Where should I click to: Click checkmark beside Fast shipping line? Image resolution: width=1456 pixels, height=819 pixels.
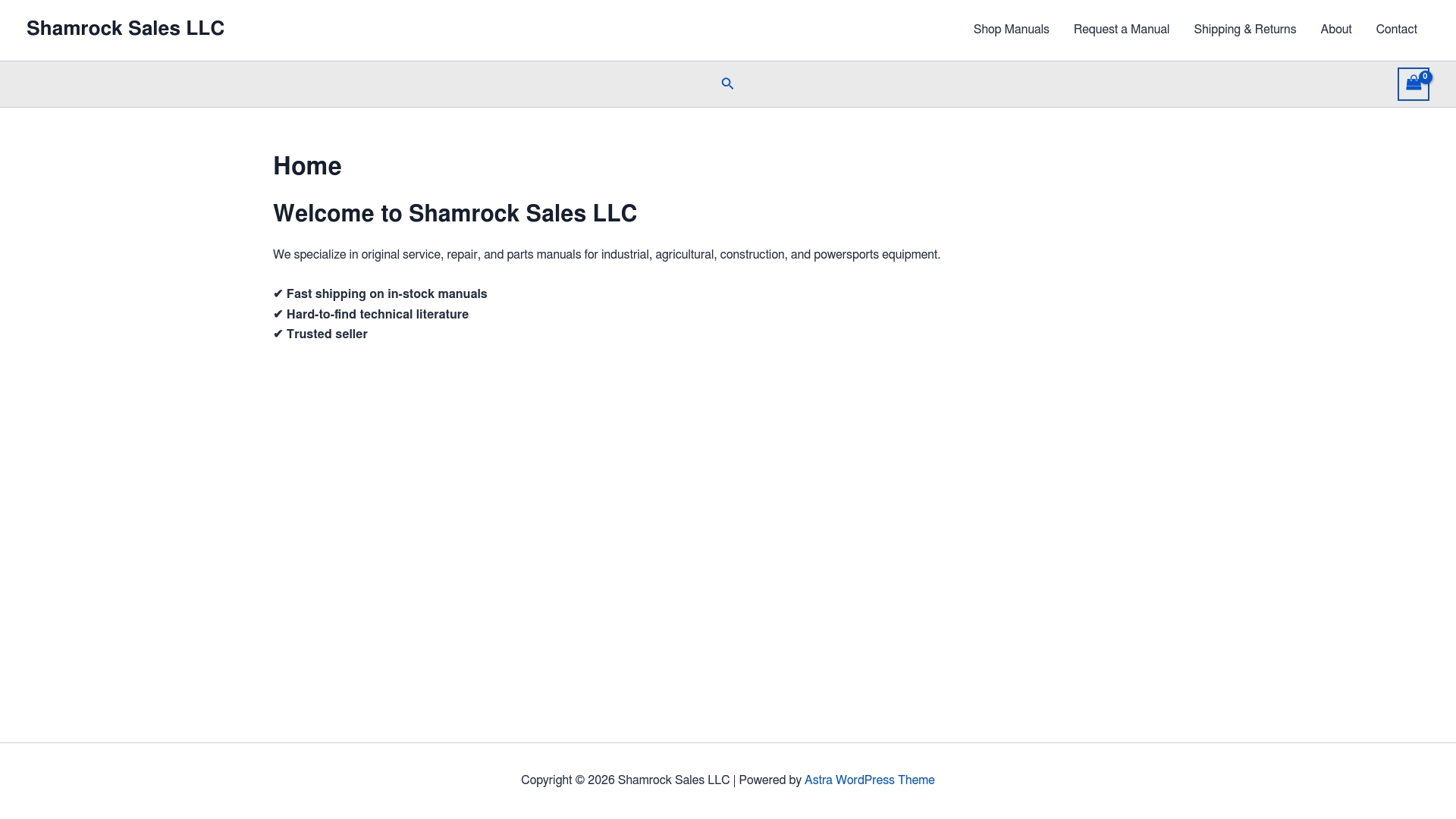[278, 294]
